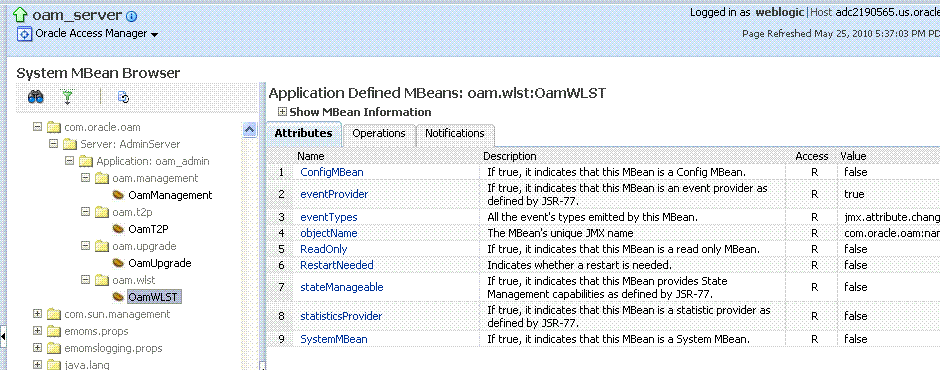Image resolution: width=940 pixels, height=376 pixels.
Task: Click the Oracle Access Manager target icon
Action: click(x=24, y=34)
